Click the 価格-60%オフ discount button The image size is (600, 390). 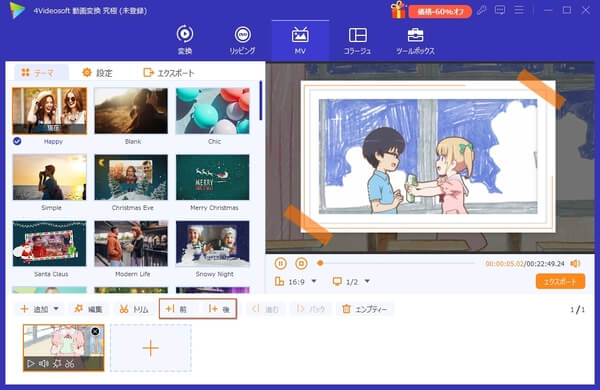(440, 11)
